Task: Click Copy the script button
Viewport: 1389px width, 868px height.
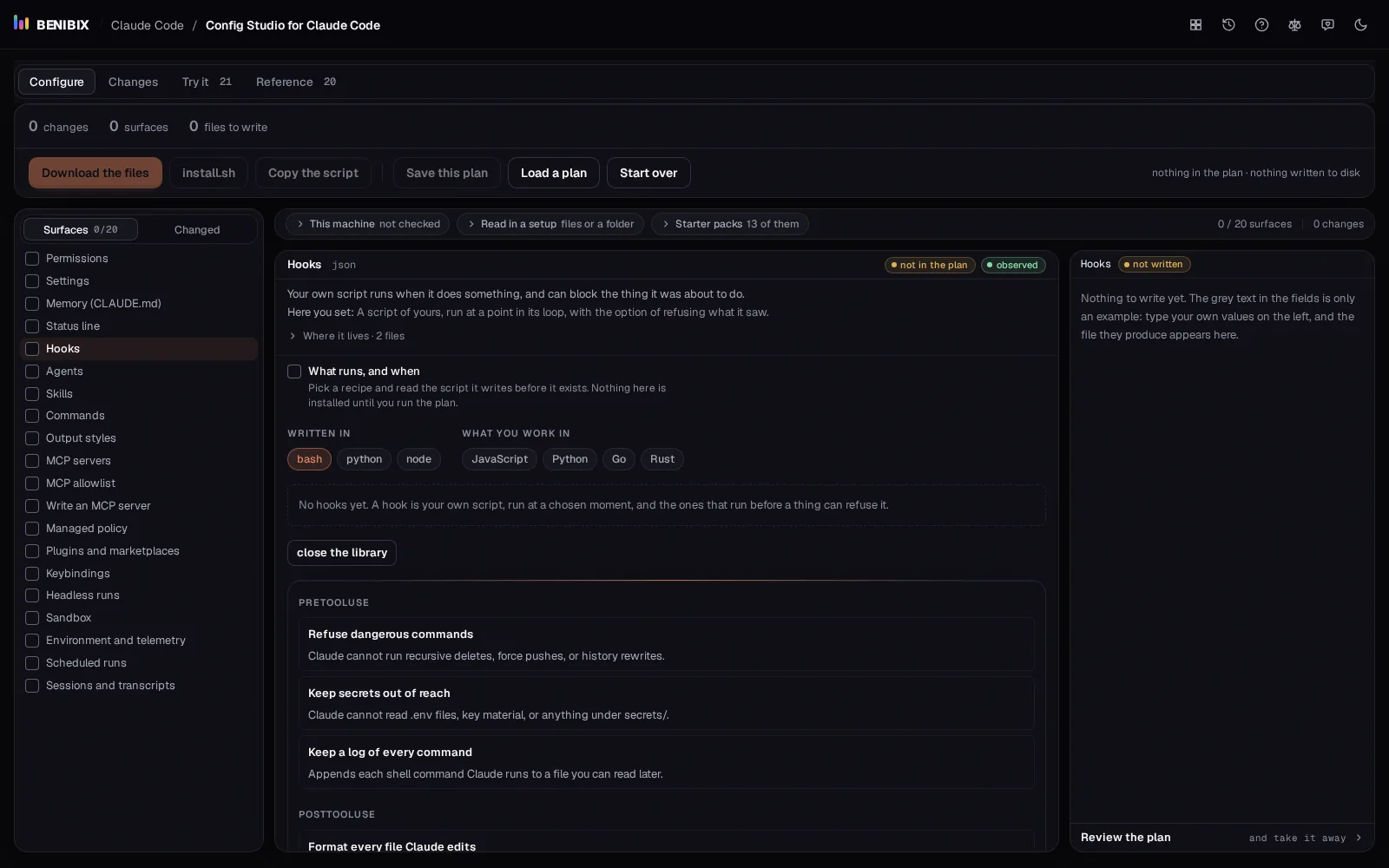Action: point(313,173)
